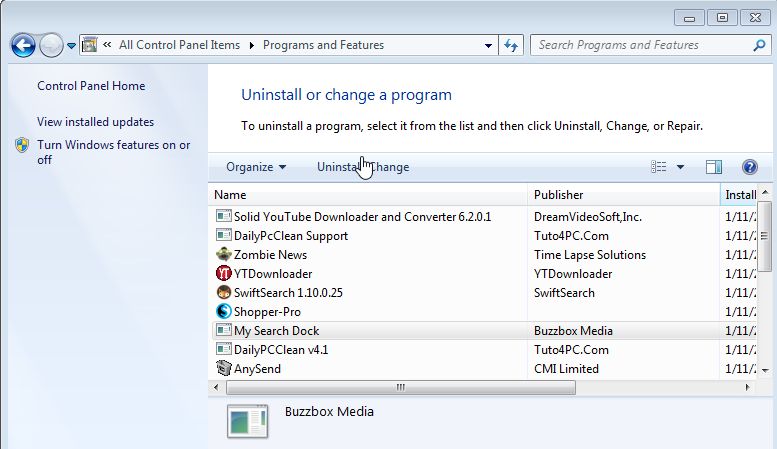Click the My Search Dock row icon
The height and width of the screenshot is (449, 777).
pyautogui.click(x=224, y=330)
